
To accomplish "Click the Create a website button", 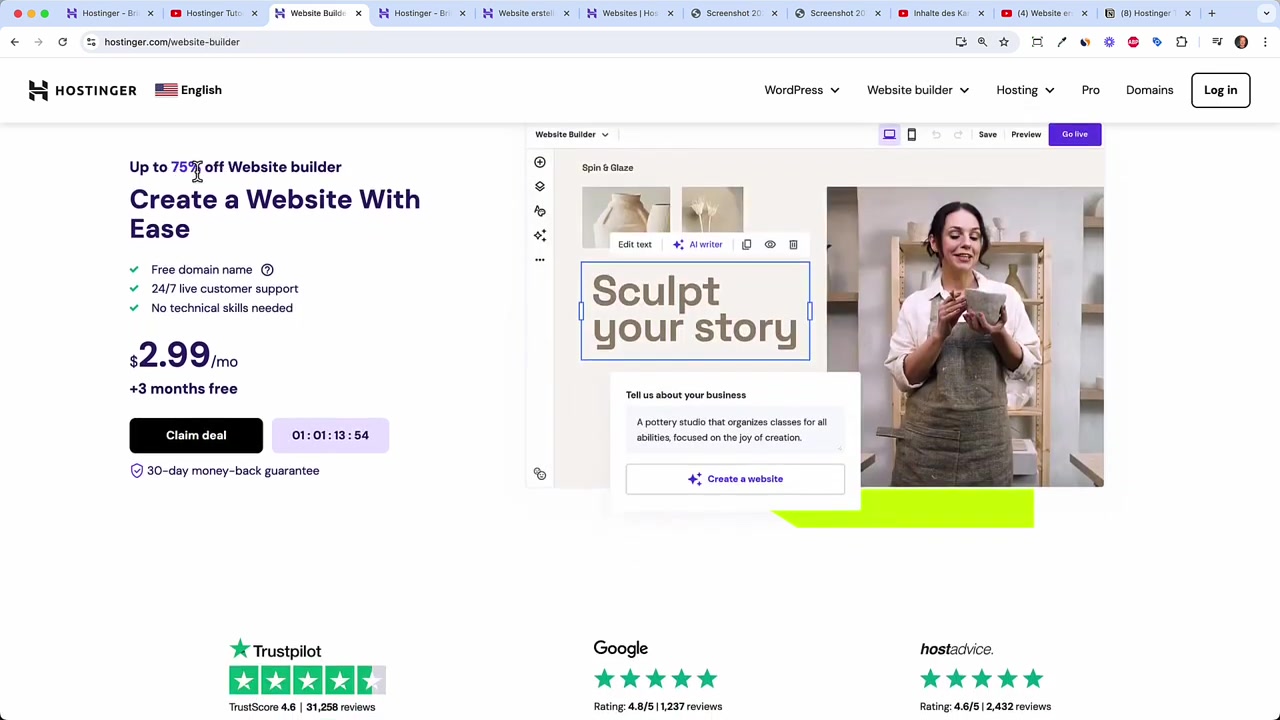I will click(735, 479).
